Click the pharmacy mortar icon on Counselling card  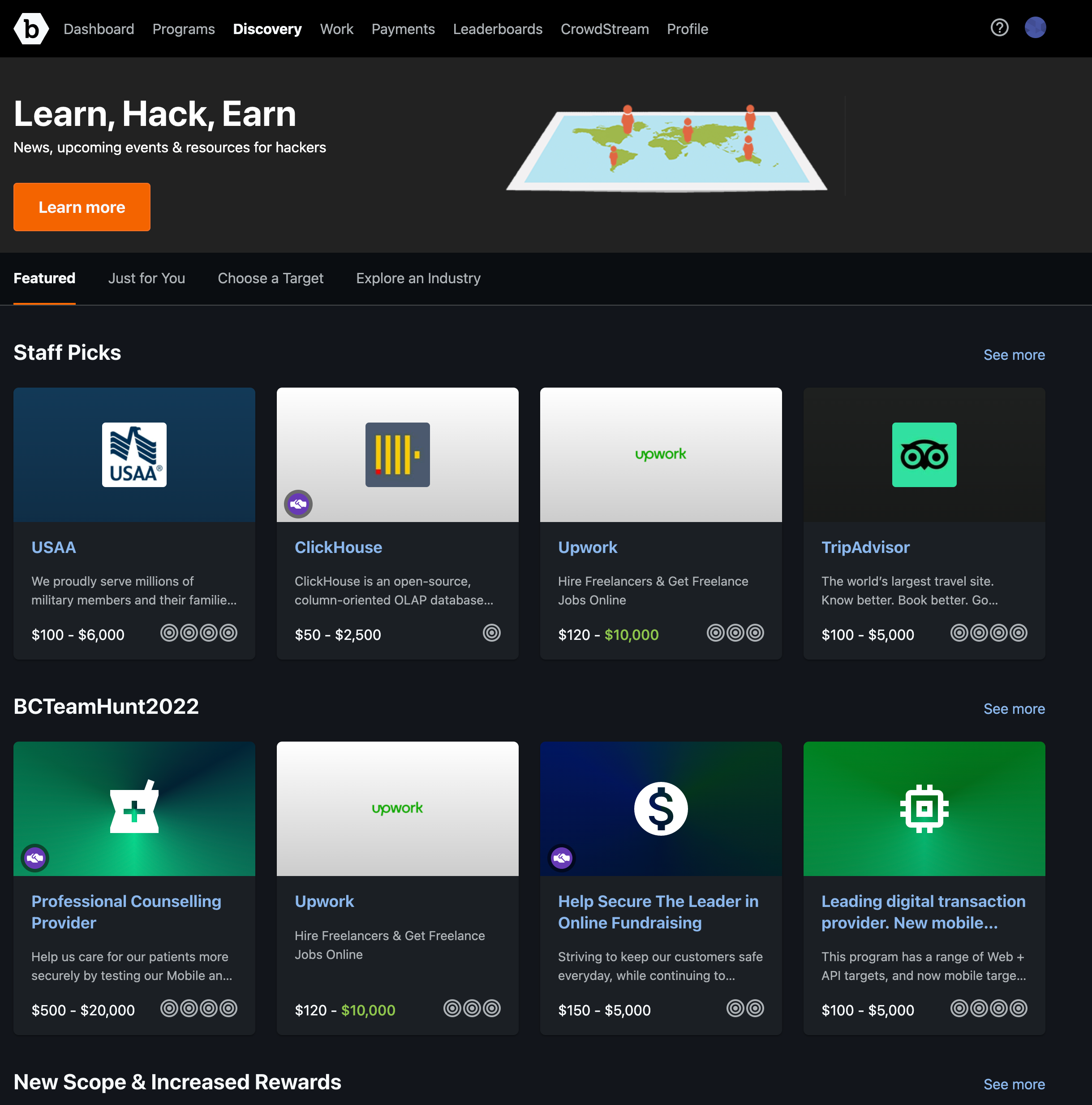pyautogui.click(x=134, y=807)
